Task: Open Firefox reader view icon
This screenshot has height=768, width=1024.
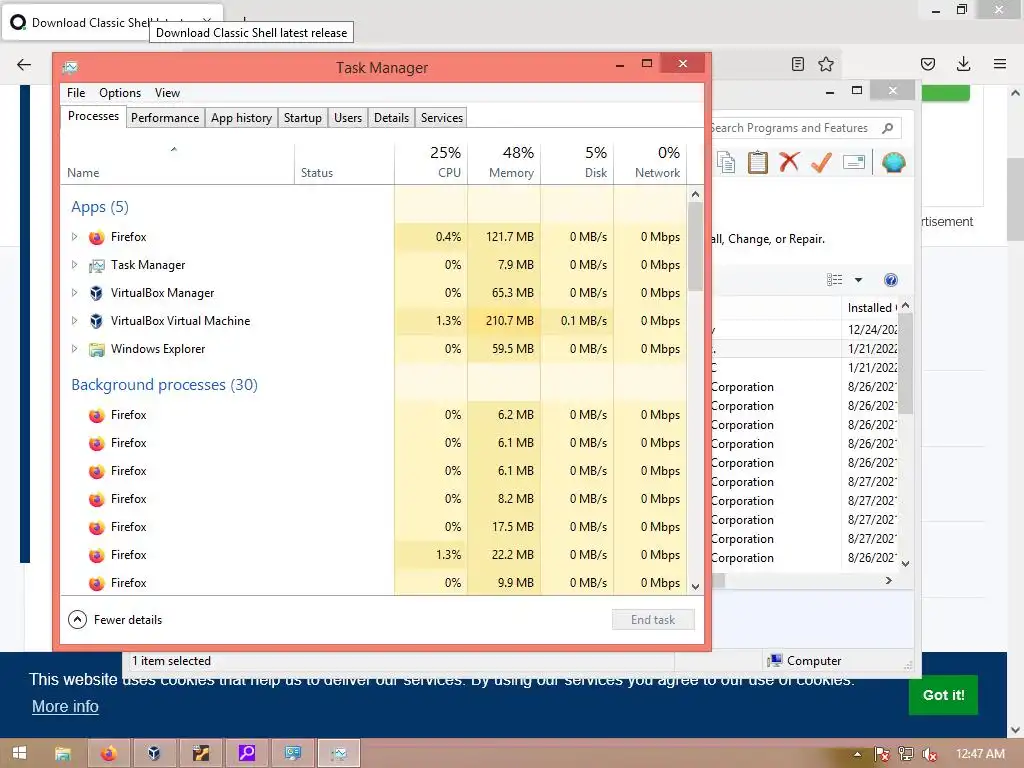Action: 797,64
